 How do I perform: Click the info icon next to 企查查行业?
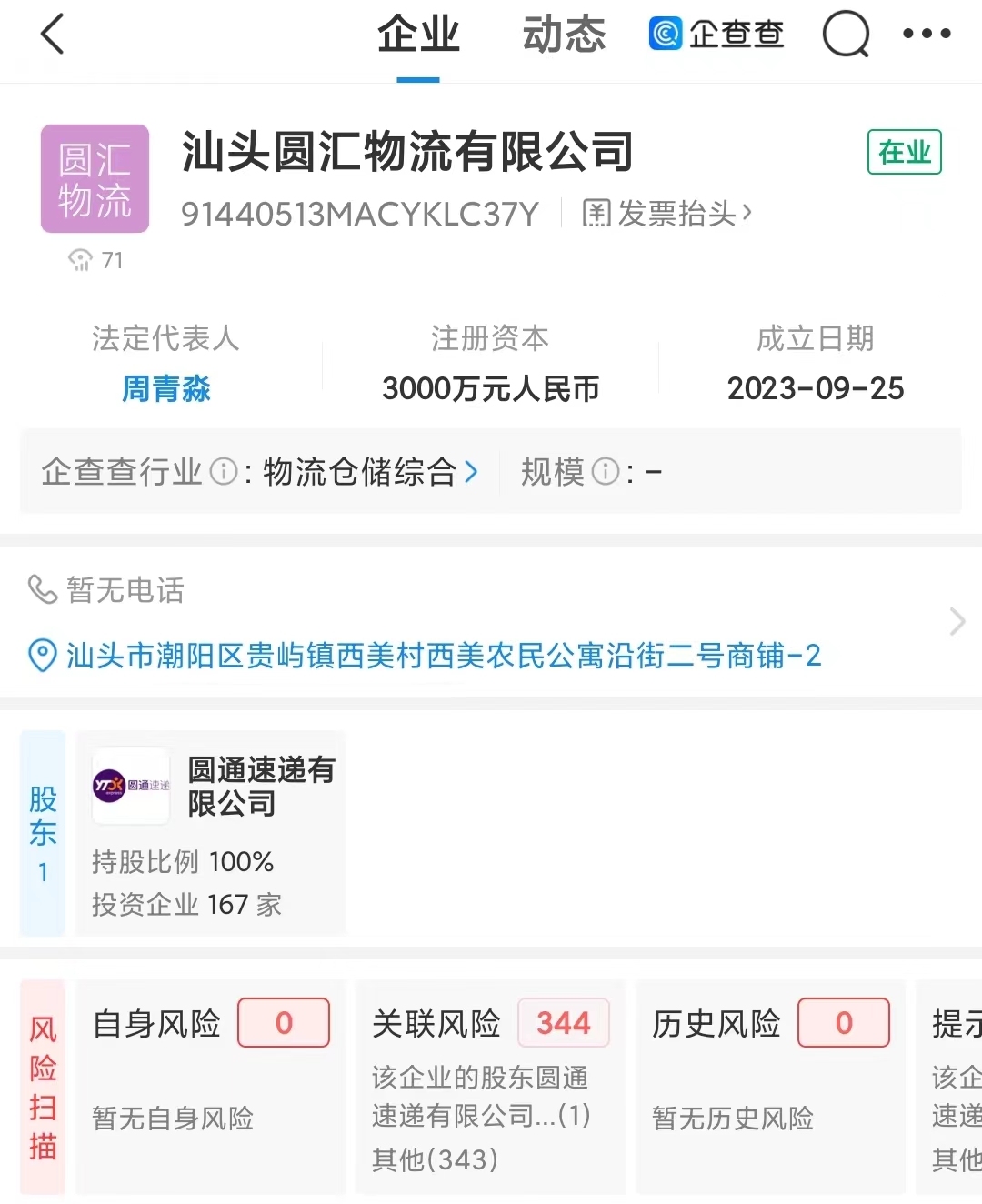[223, 471]
